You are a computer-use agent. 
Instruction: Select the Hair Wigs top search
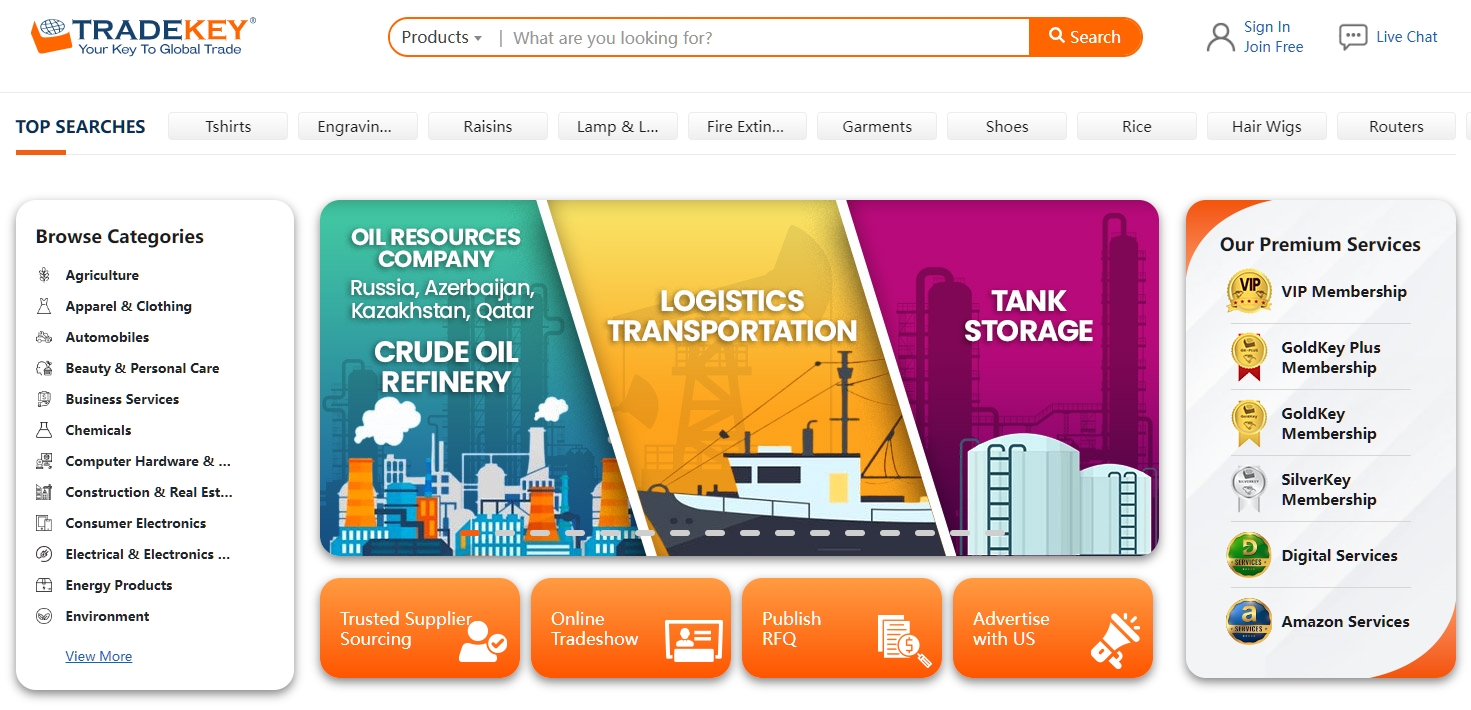(x=1266, y=126)
